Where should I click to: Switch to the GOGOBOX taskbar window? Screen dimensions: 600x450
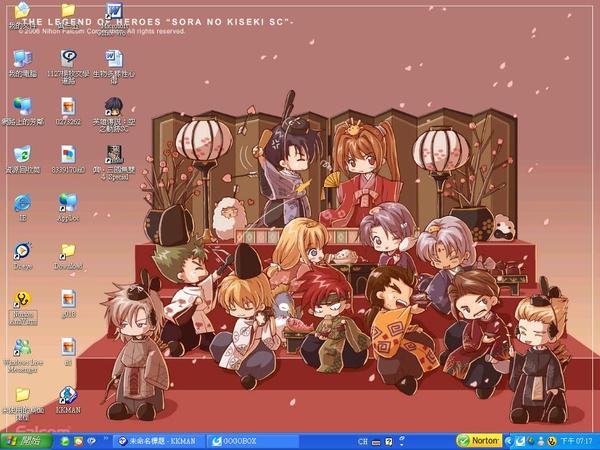(253, 441)
